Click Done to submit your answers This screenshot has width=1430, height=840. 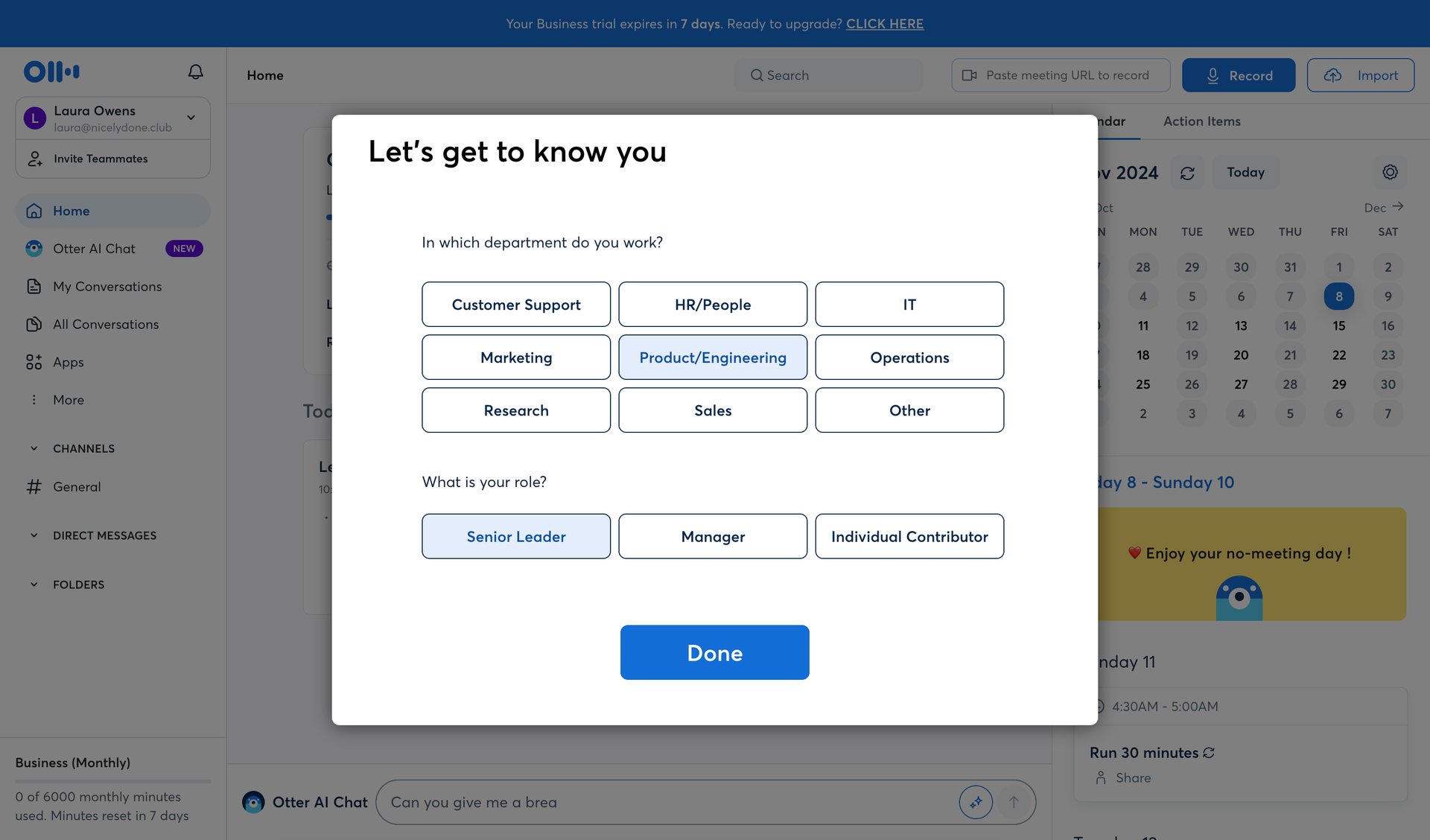click(x=714, y=652)
